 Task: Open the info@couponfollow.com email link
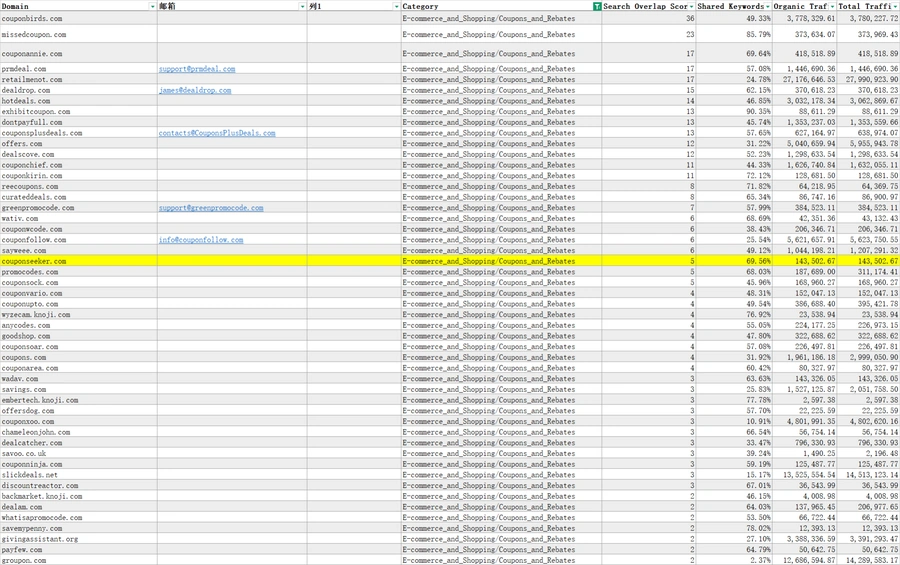click(201, 240)
